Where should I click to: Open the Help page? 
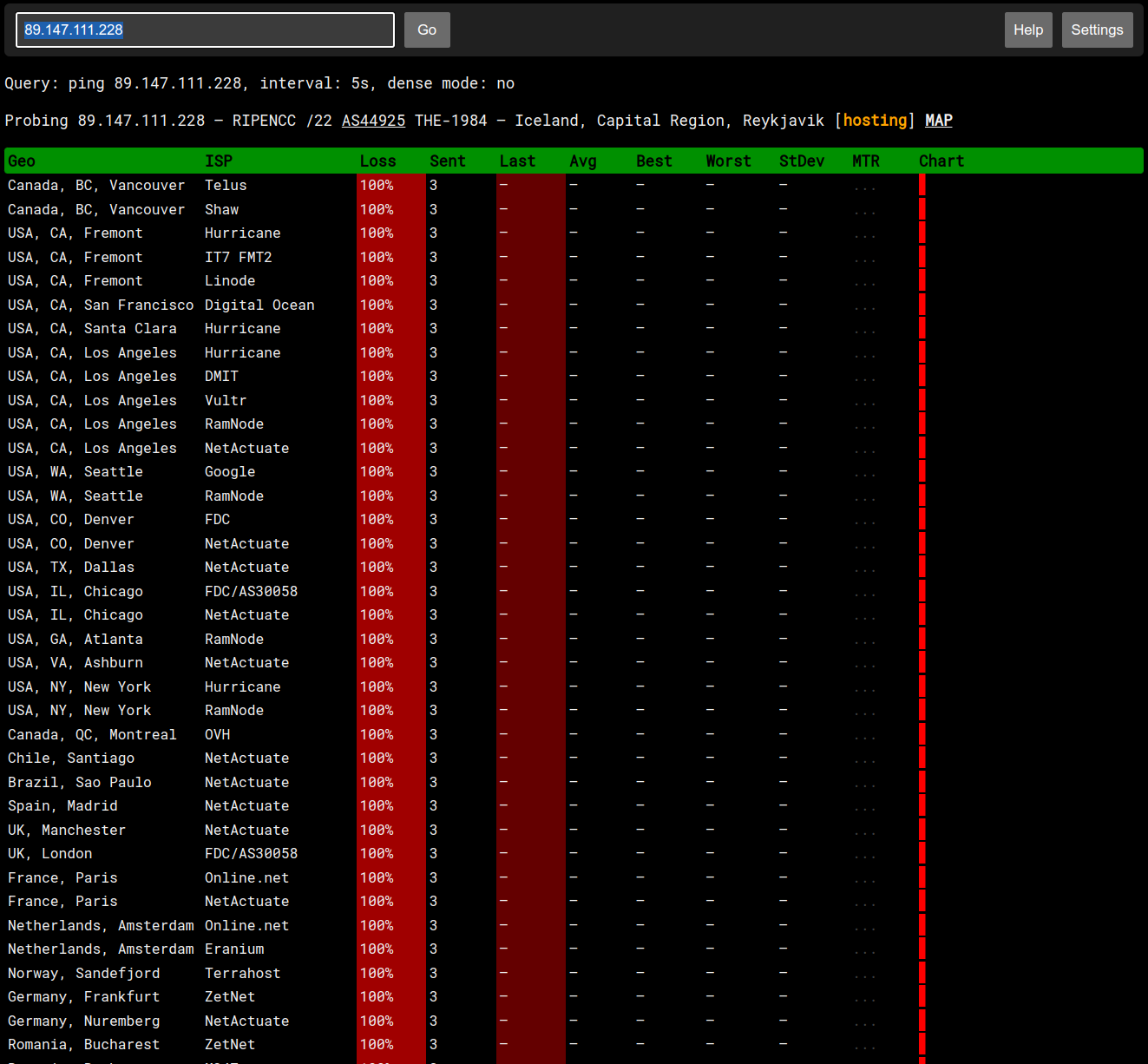click(x=1028, y=30)
